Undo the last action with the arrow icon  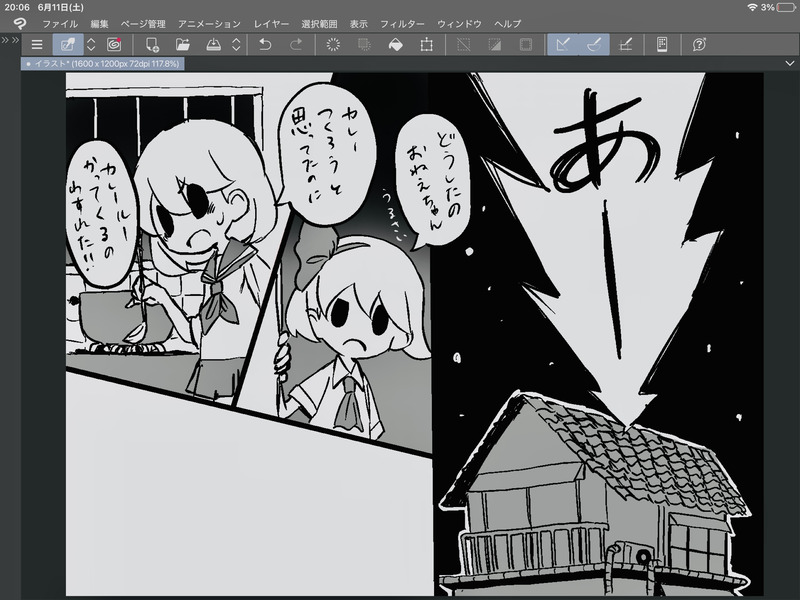(265, 44)
